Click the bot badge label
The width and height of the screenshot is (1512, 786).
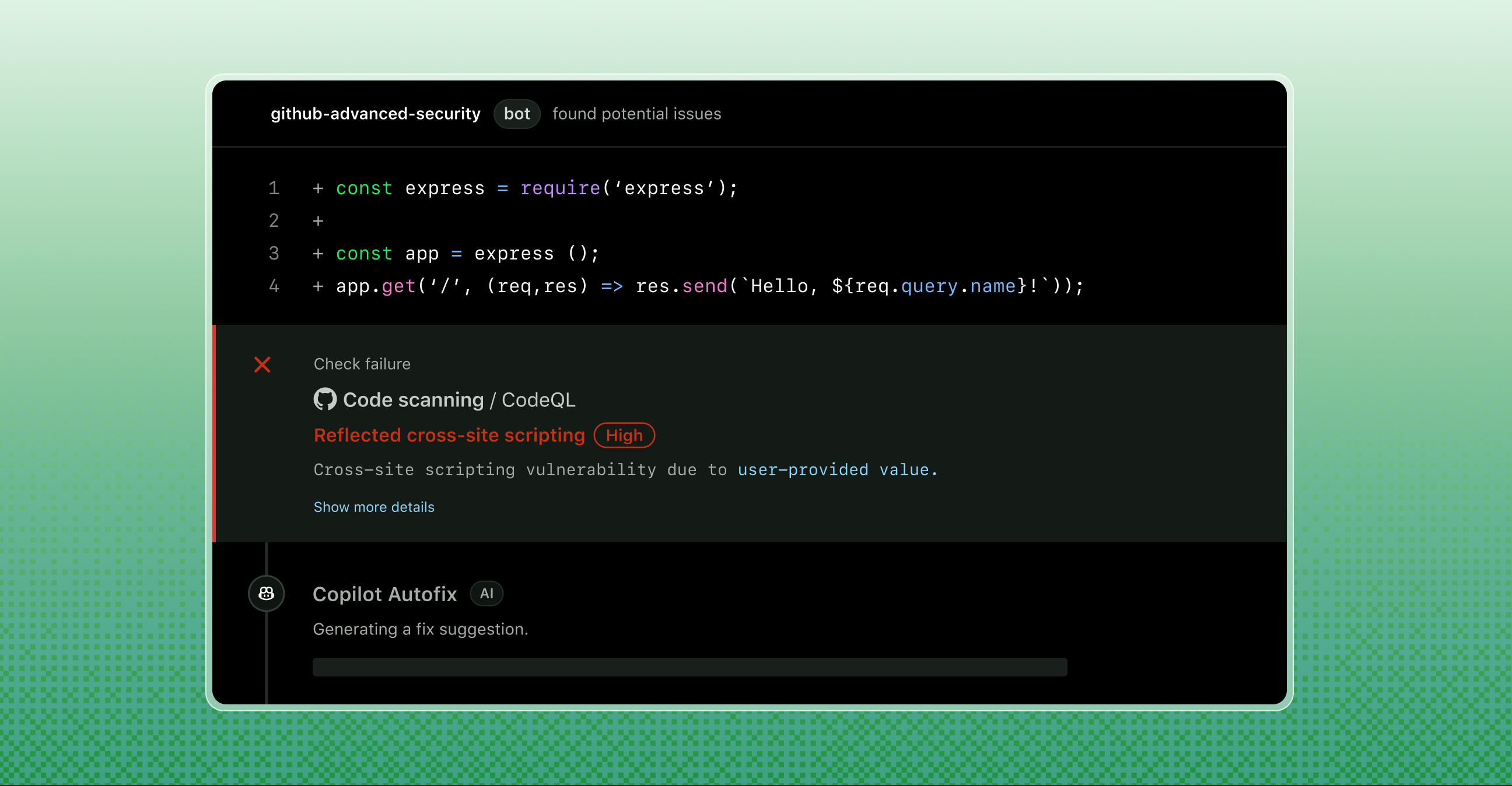coord(516,114)
